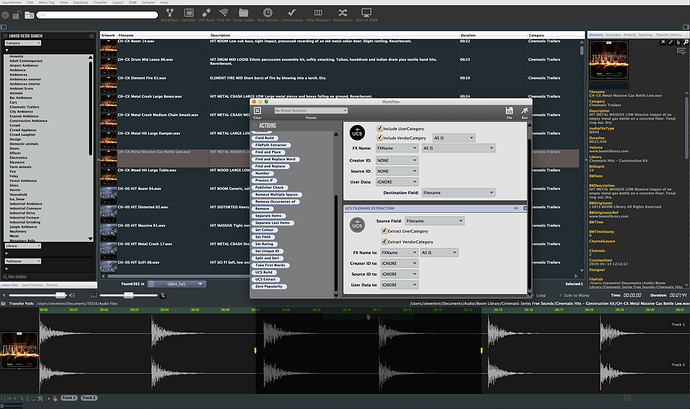
Task: Click the folder search icon next to the Find field
Action: 29,15
